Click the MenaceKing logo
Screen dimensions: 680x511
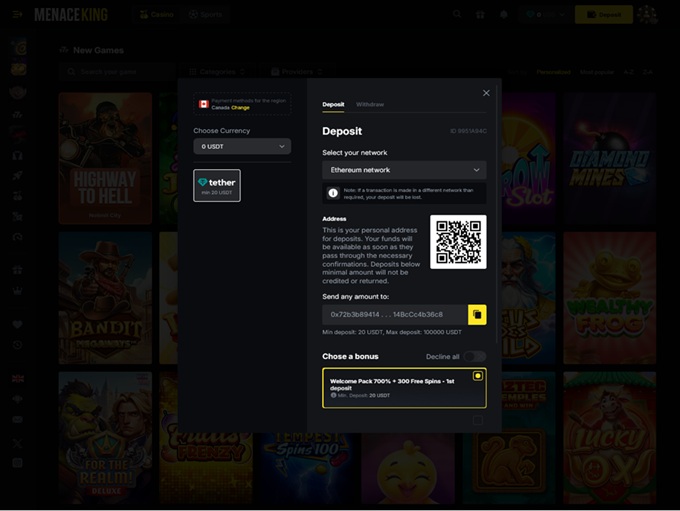[x=71, y=15]
